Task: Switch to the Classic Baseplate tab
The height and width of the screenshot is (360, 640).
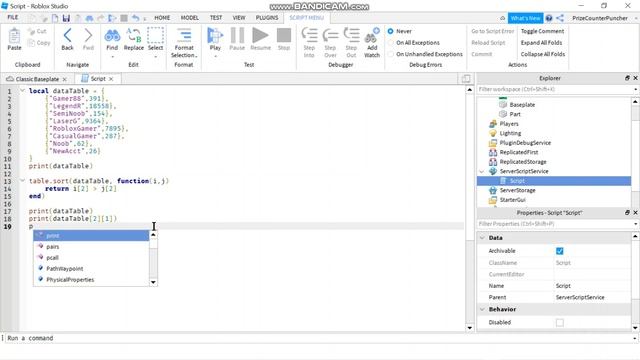Action: [x=37, y=79]
